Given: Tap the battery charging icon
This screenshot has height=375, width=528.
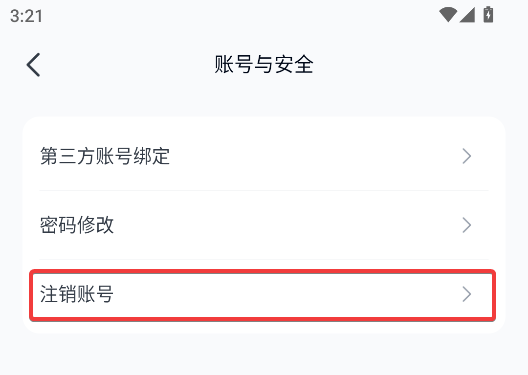Looking at the screenshot, I should [488, 15].
